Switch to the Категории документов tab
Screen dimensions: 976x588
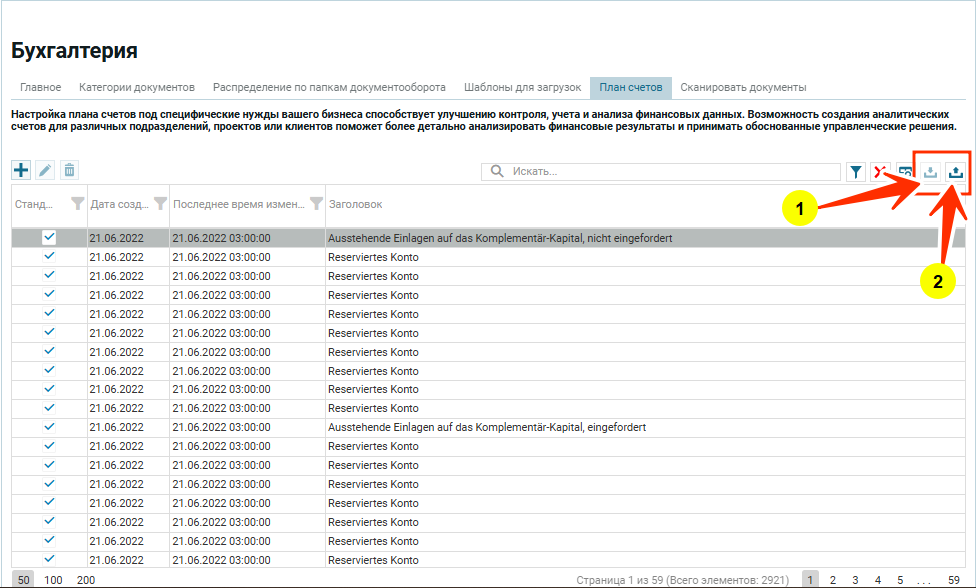tap(137, 87)
